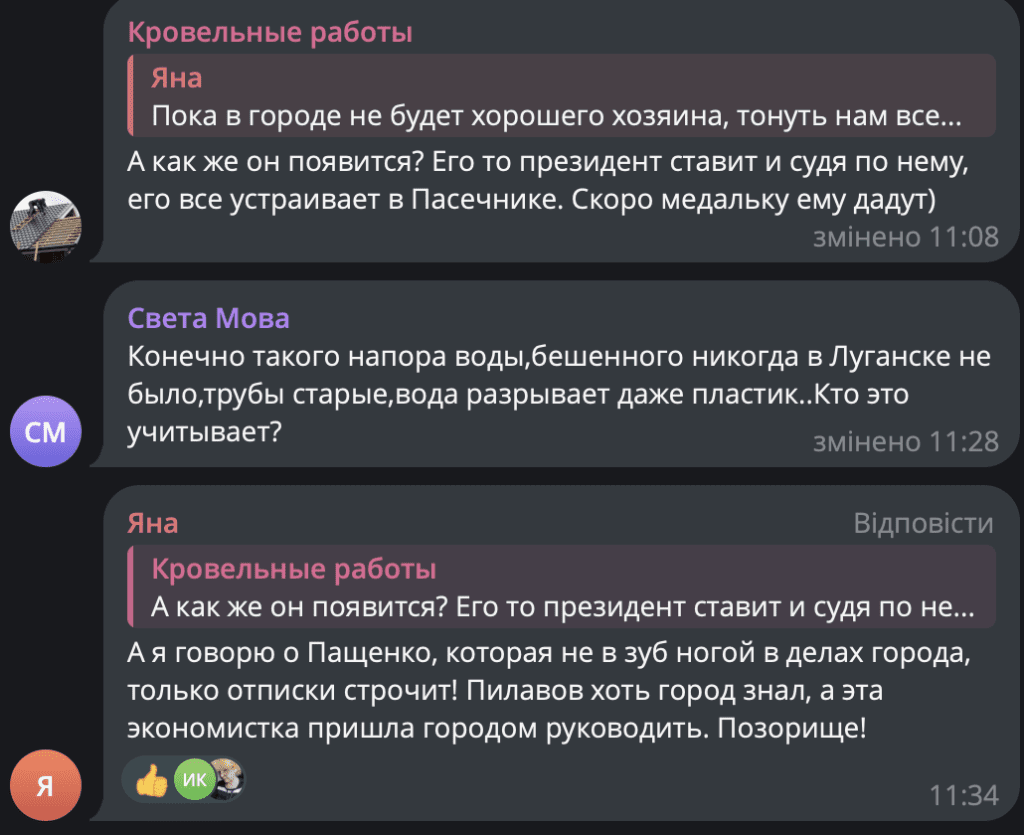Click the thumbs-up reaction emoji
Viewport: 1024px width, 835px height.
click(x=152, y=781)
